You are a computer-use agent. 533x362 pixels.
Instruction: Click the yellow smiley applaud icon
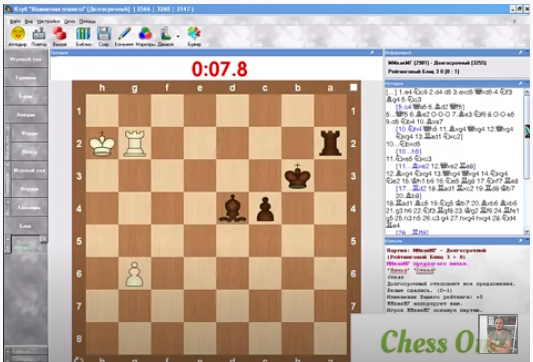(x=18, y=34)
